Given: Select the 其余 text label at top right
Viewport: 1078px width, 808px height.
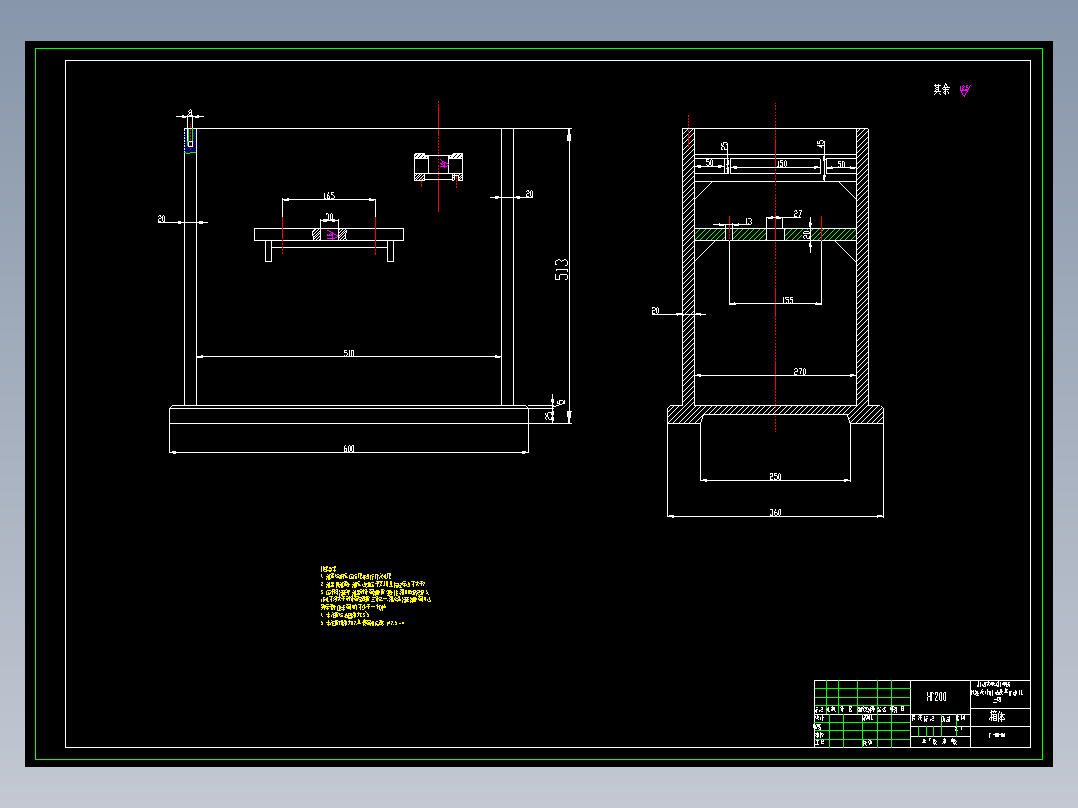Looking at the screenshot, I should (x=938, y=87).
